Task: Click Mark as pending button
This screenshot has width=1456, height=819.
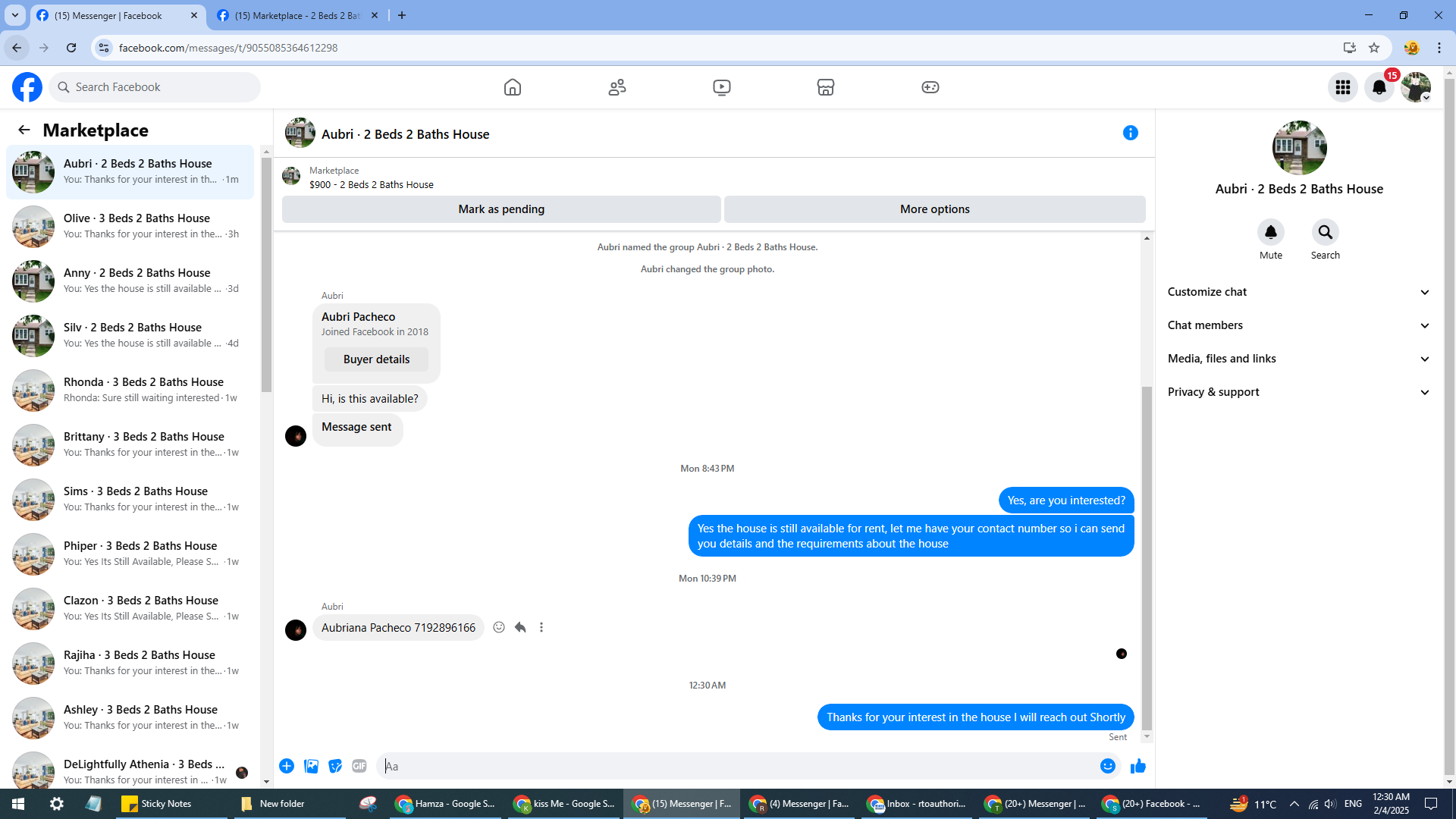Action: (x=501, y=209)
